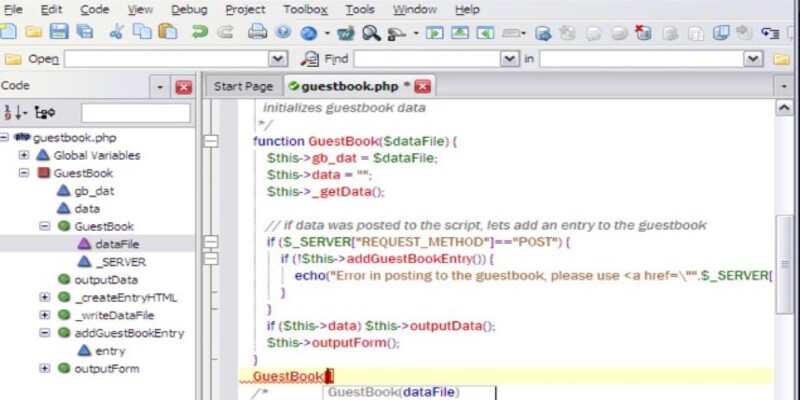Collapse the GuestBook function node
The image size is (800, 400).
coord(45,226)
